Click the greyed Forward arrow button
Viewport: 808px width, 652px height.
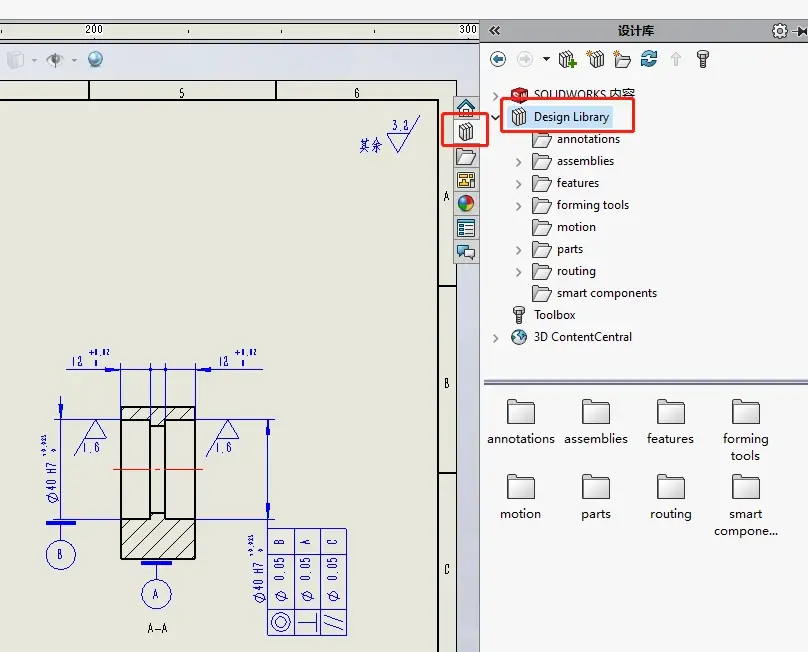click(525, 59)
